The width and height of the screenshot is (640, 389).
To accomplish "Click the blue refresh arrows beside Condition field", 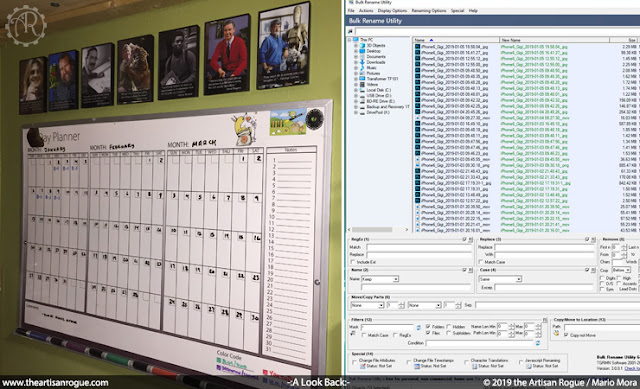I will tap(538, 343).
